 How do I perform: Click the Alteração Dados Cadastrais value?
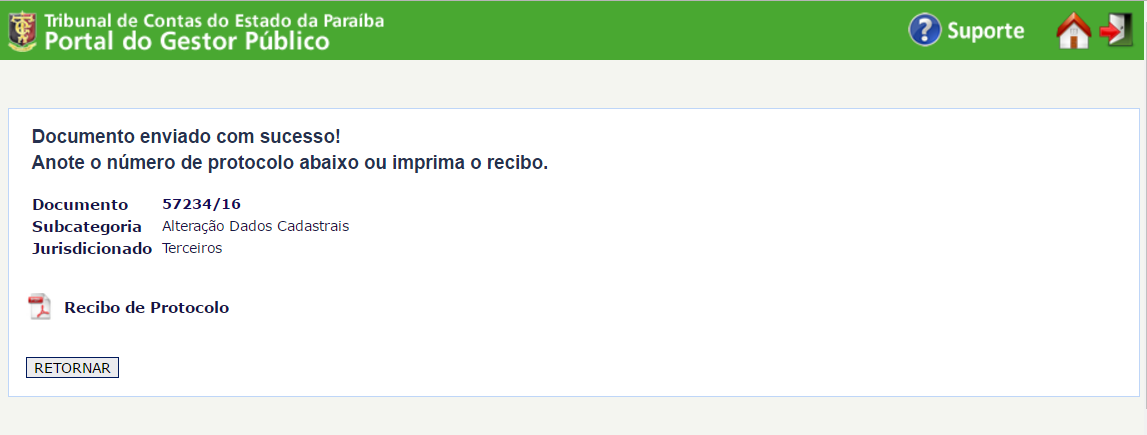click(x=255, y=226)
